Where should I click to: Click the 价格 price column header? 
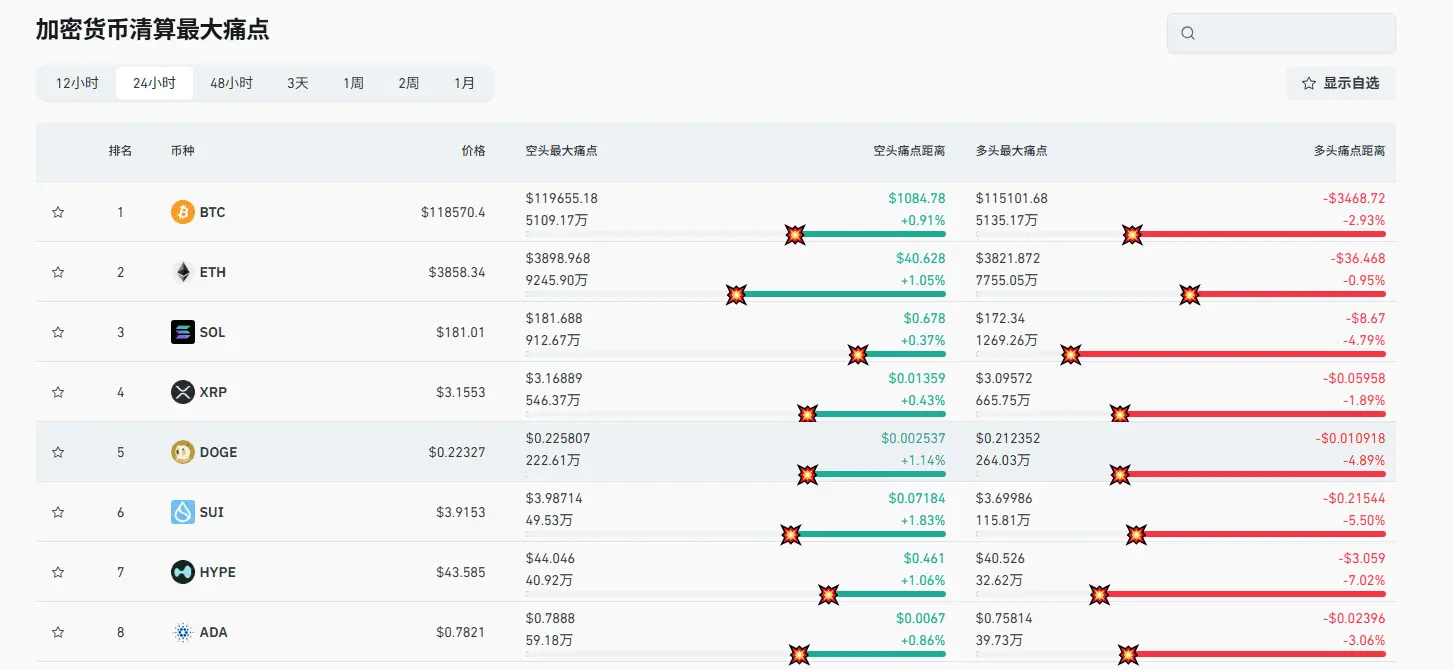[473, 151]
